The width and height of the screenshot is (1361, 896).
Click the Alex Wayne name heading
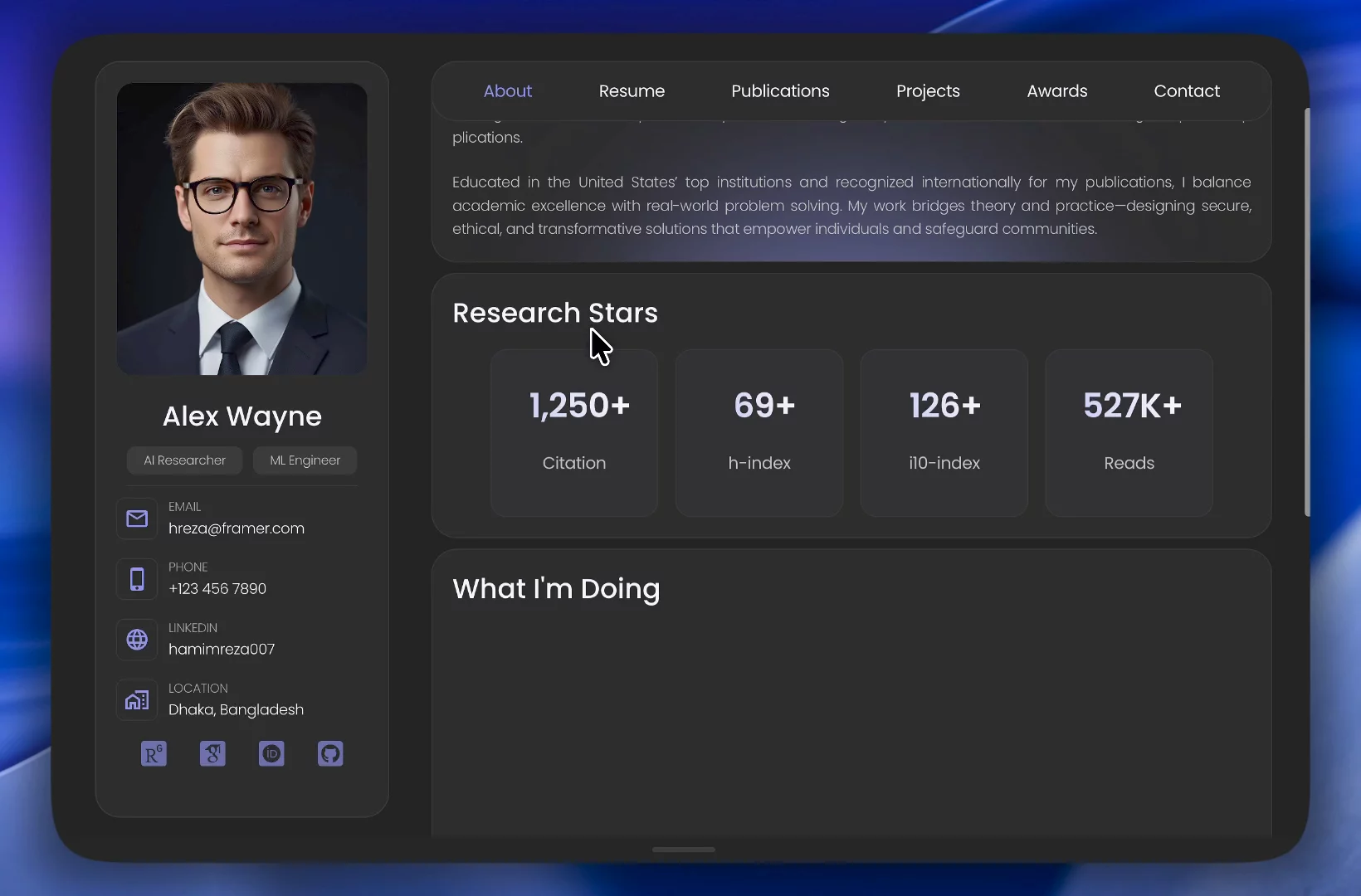(x=242, y=416)
